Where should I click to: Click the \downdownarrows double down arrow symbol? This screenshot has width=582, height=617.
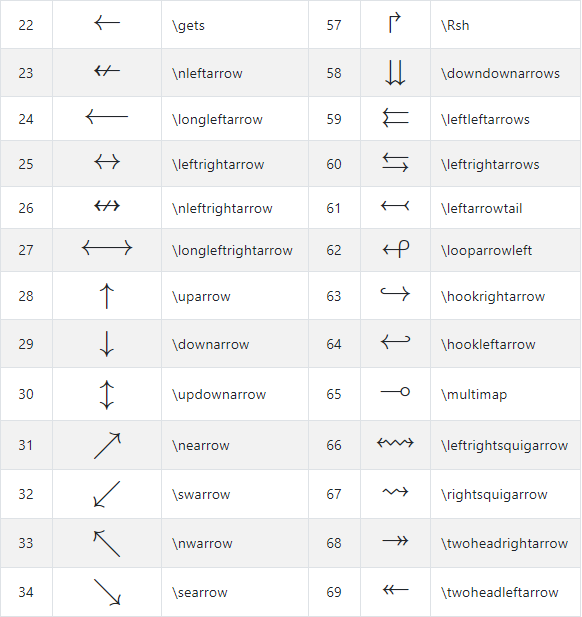tap(395, 73)
